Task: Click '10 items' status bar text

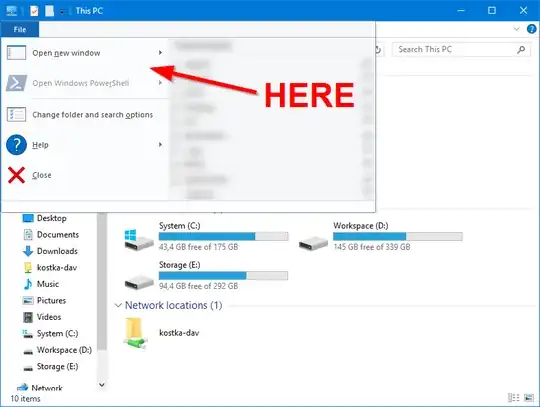Action: (25, 399)
